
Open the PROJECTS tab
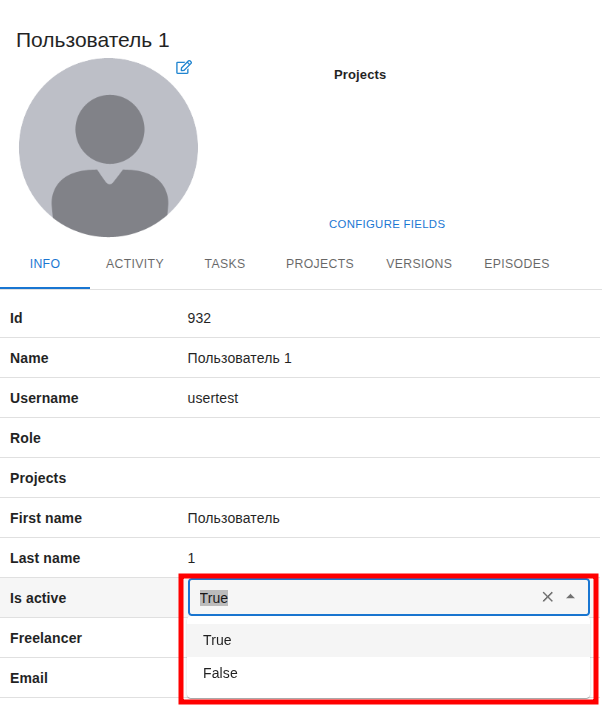319,264
